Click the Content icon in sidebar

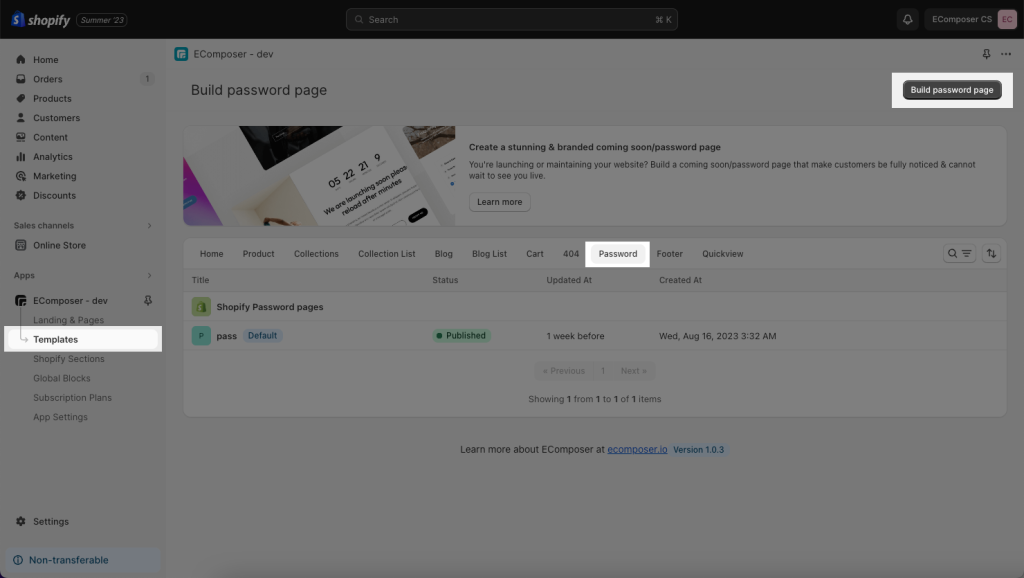point(21,137)
